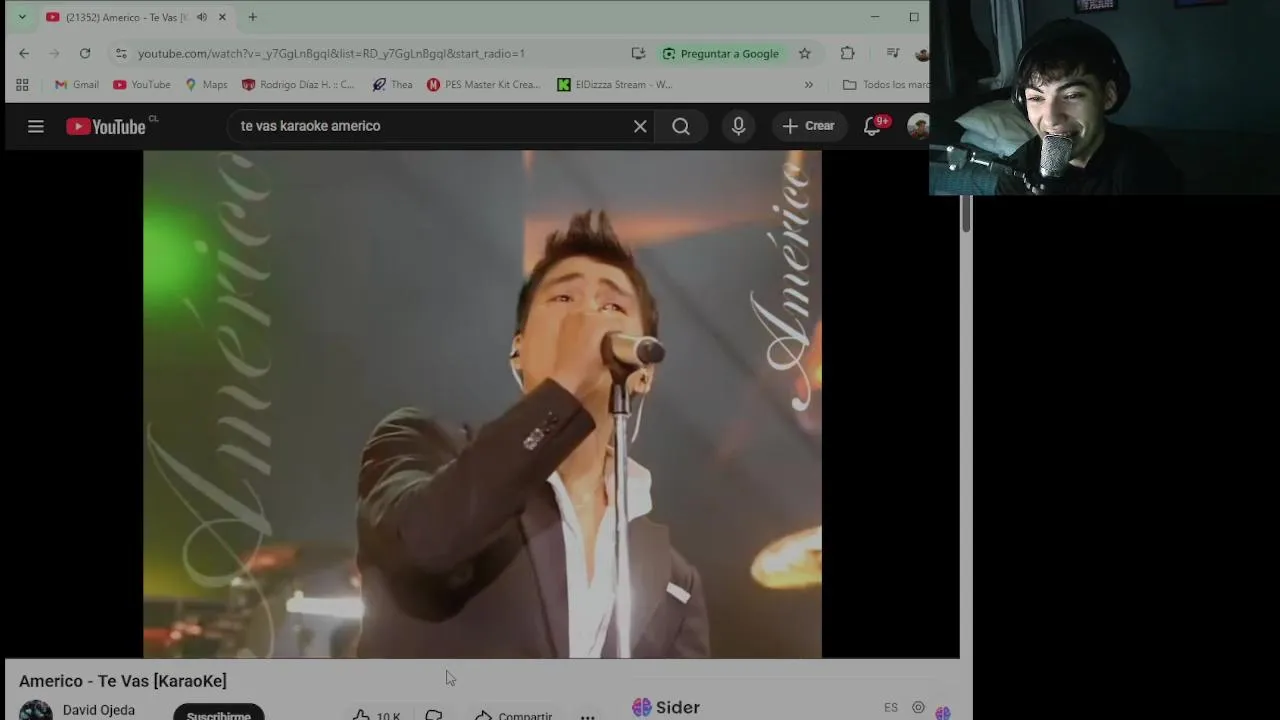
Task: Mute tab audio via speaker icon
Action: point(201,17)
